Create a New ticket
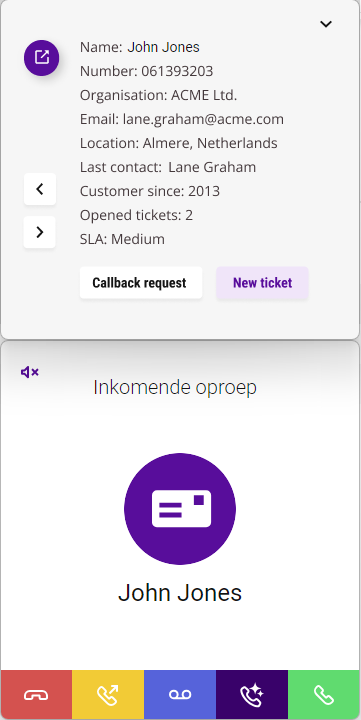Image resolution: width=361 pixels, height=720 pixels. (x=262, y=282)
